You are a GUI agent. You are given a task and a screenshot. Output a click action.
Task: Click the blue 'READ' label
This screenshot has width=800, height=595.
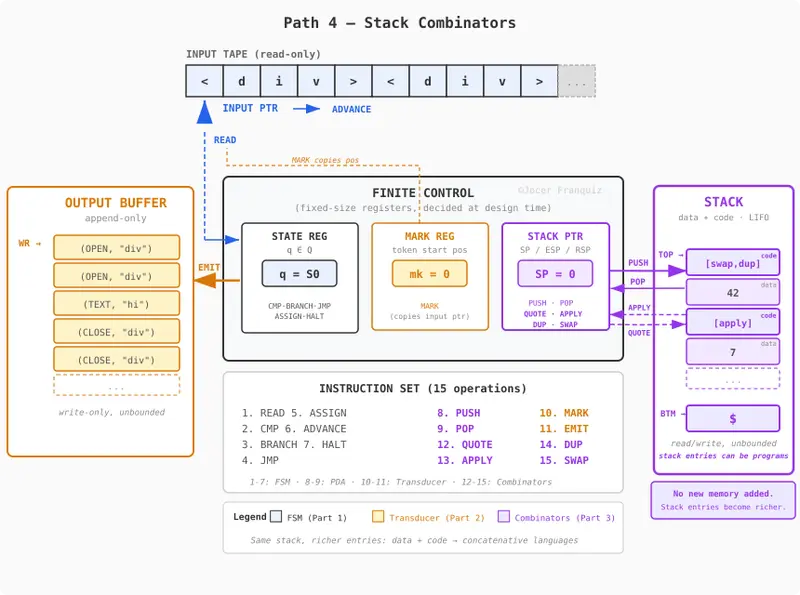(x=225, y=140)
